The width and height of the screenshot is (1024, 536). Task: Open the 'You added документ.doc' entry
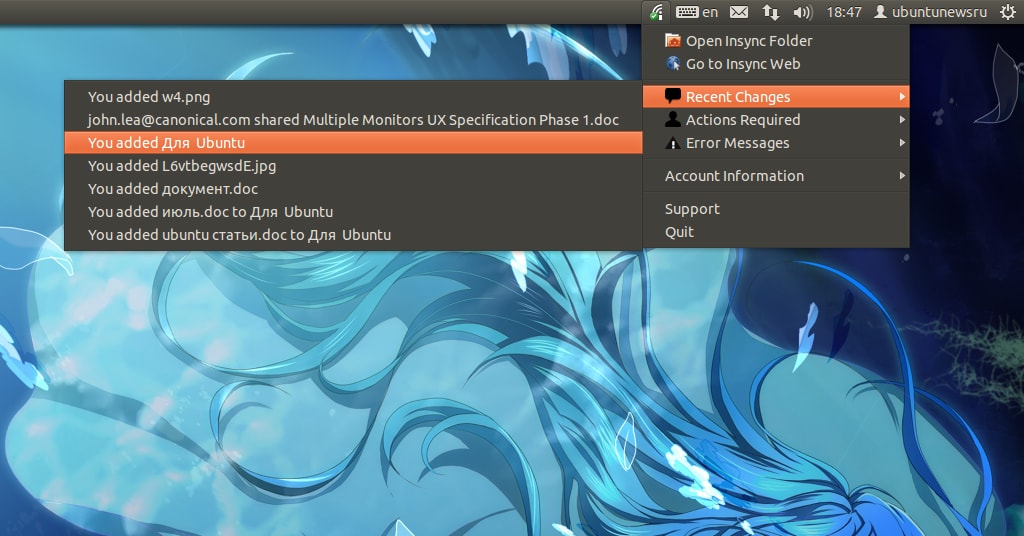pos(353,189)
